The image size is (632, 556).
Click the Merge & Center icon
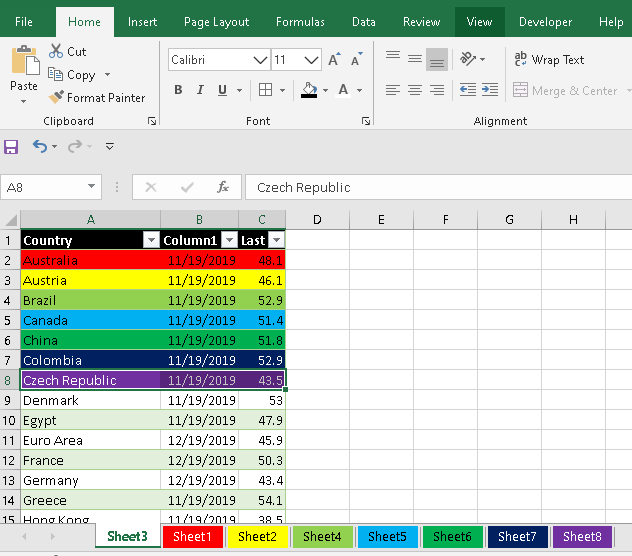point(520,90)
